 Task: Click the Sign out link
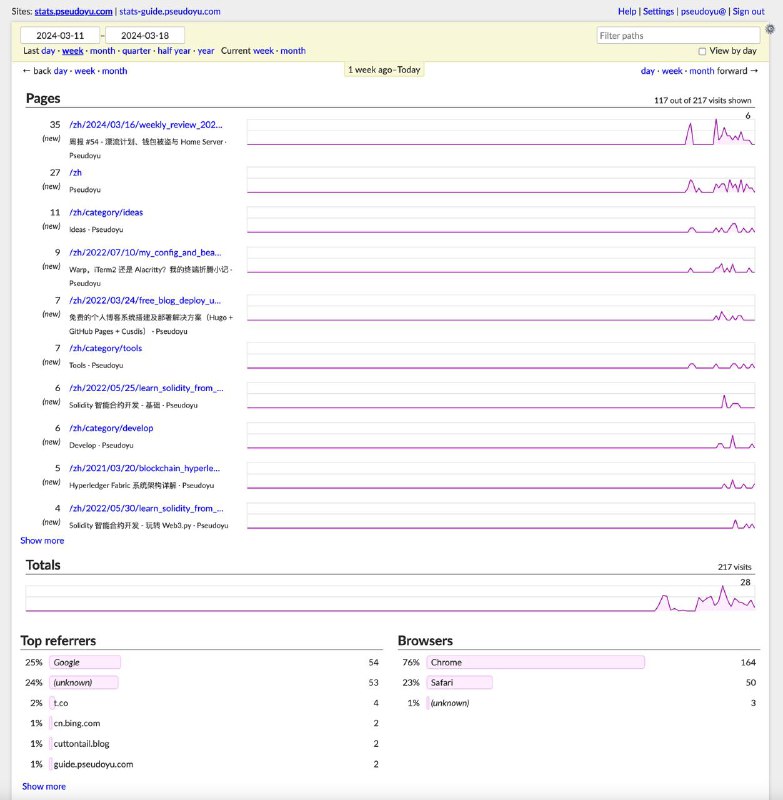pyautogui.click(x=748, y=11)
